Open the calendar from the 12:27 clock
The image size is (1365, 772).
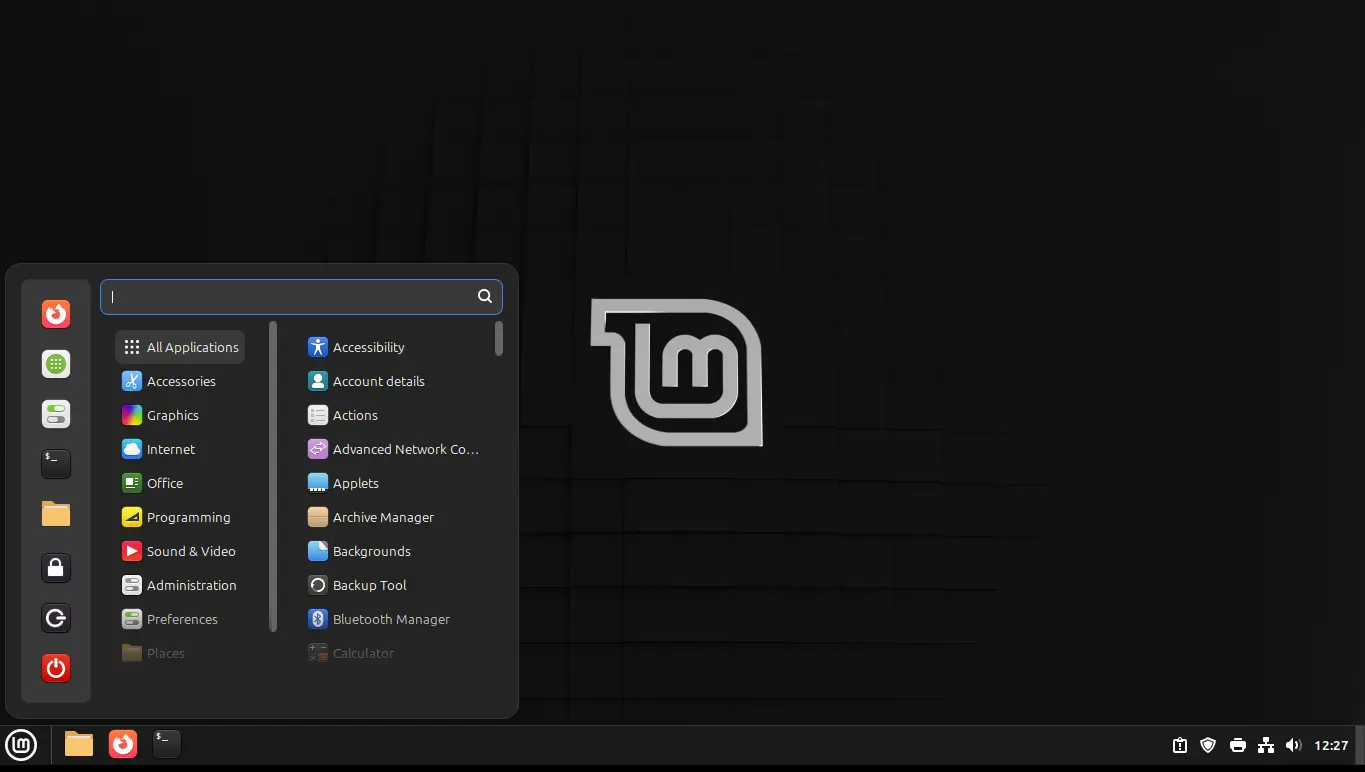[x=1331, y=745]
